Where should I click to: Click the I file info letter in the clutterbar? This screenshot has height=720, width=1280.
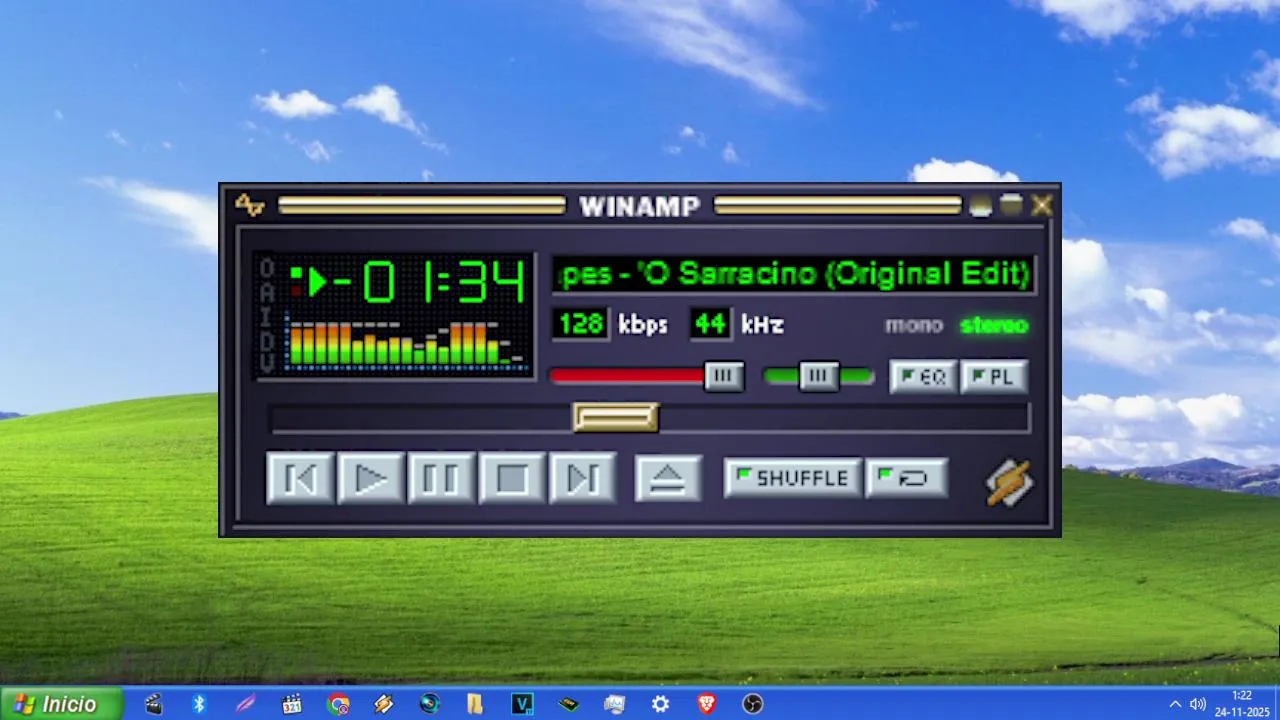[266, 316]
